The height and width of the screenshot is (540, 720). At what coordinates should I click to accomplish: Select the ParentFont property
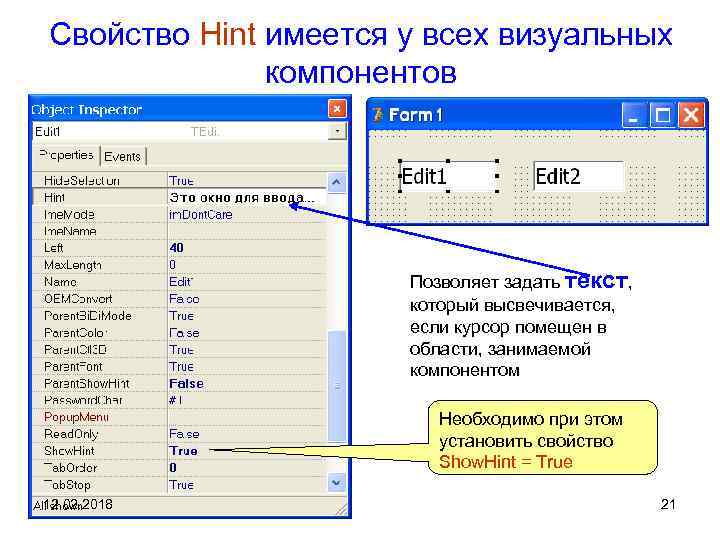[x=73, y=367]
